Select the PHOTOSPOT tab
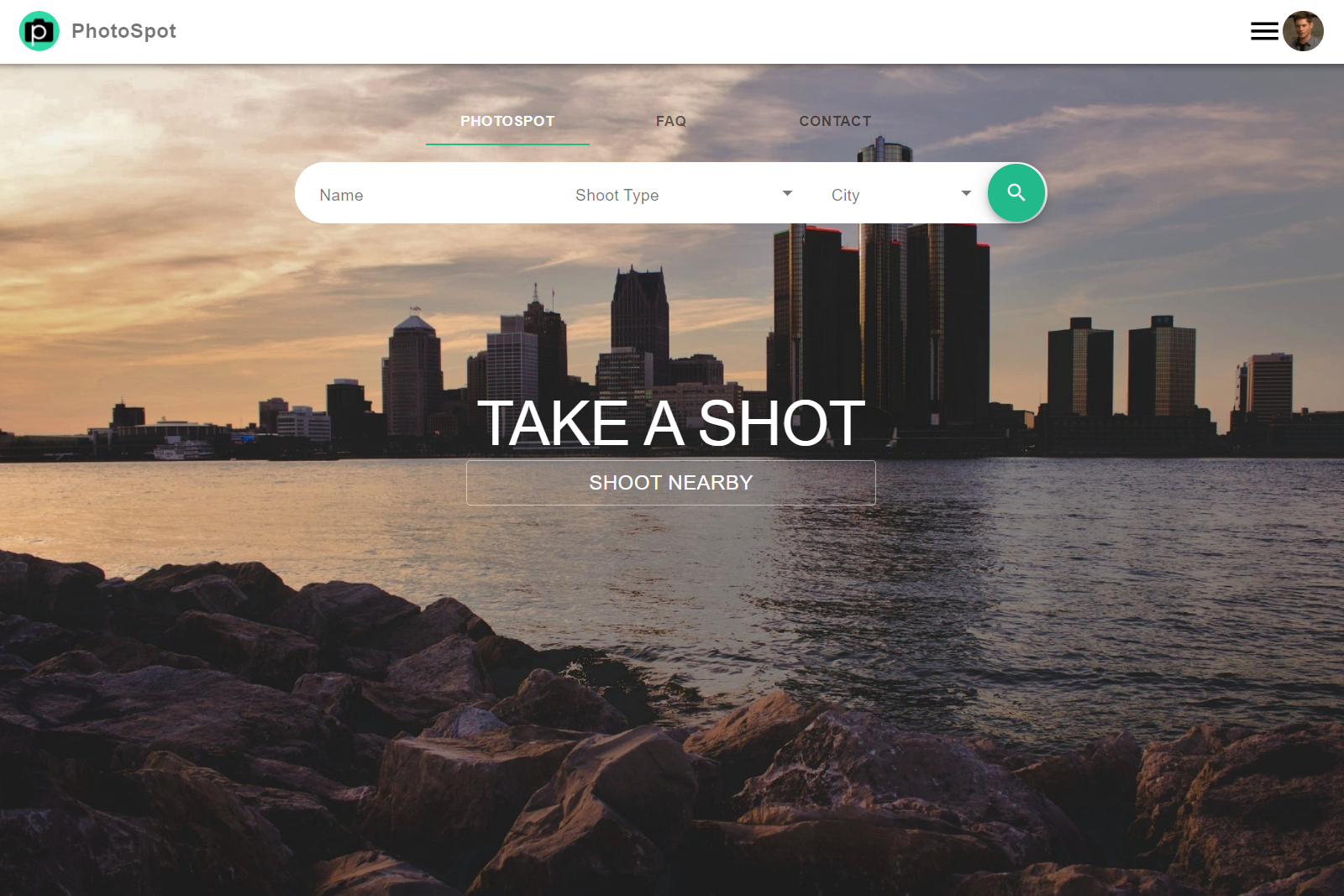 [507, 121]
